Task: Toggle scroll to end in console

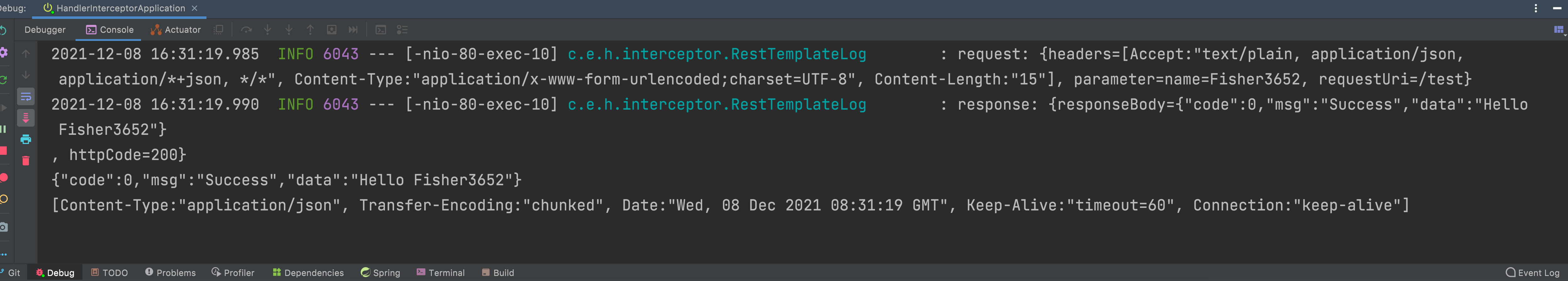Action: (25, 118)
